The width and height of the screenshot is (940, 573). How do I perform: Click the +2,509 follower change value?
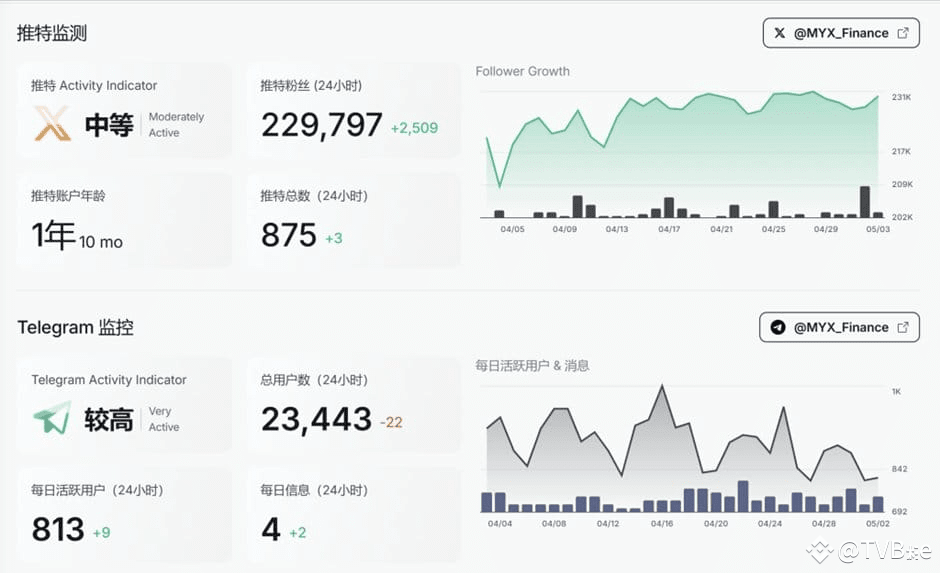414,128
